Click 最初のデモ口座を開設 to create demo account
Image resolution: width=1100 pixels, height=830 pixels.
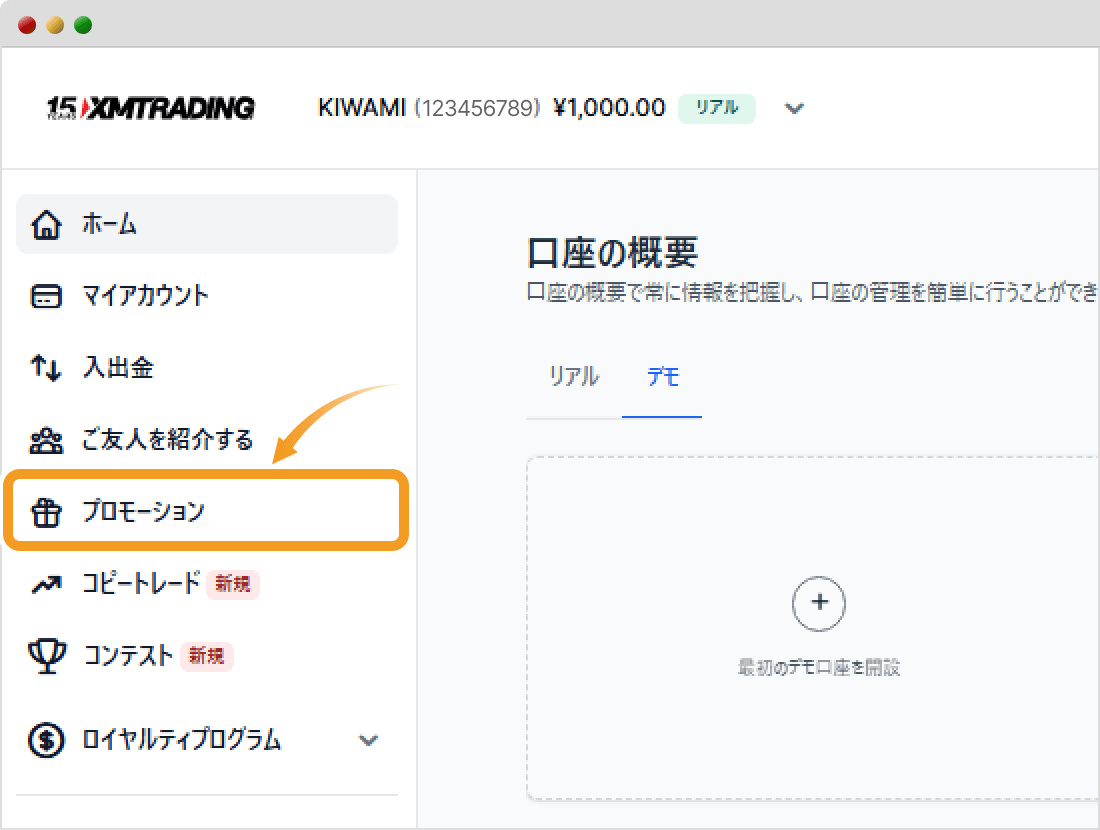(820, 667)
